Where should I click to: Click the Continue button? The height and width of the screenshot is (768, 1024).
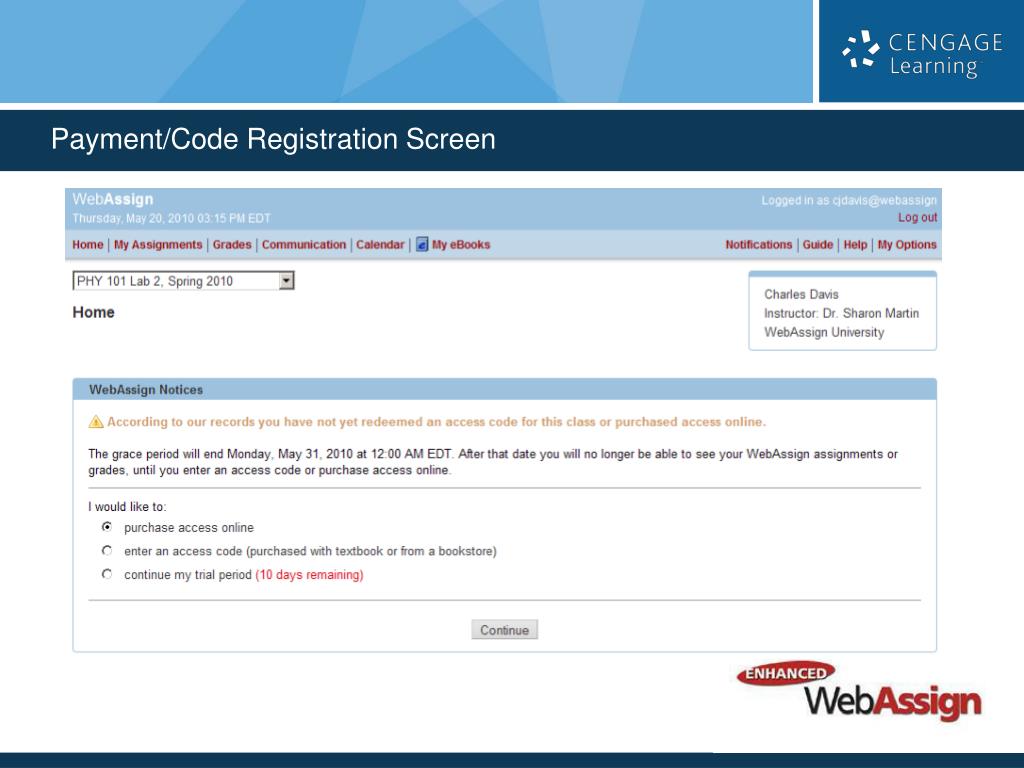pyautogui.click(x=504, y=630)
